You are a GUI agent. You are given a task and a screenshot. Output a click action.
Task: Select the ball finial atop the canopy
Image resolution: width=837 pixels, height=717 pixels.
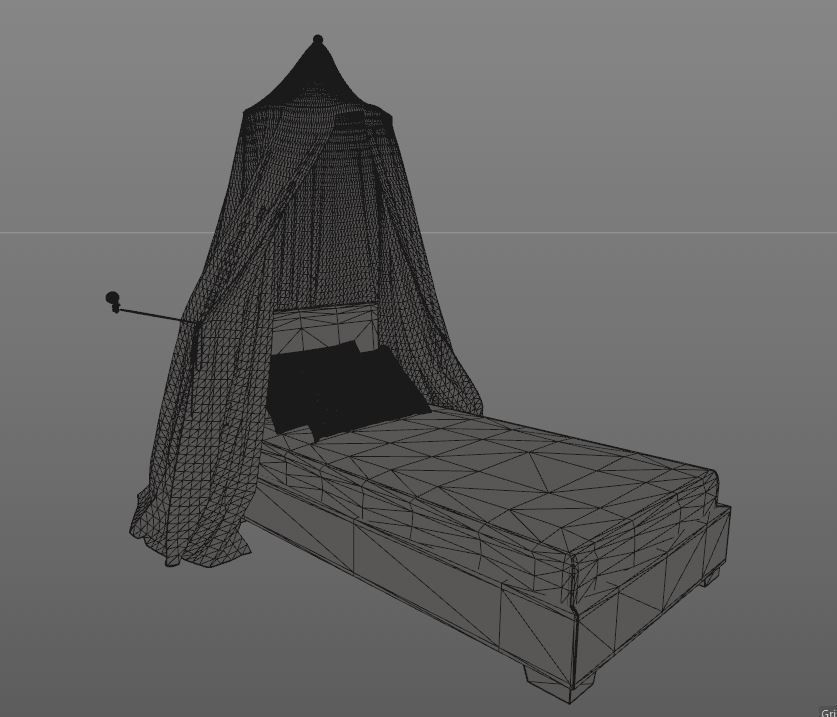318,39
